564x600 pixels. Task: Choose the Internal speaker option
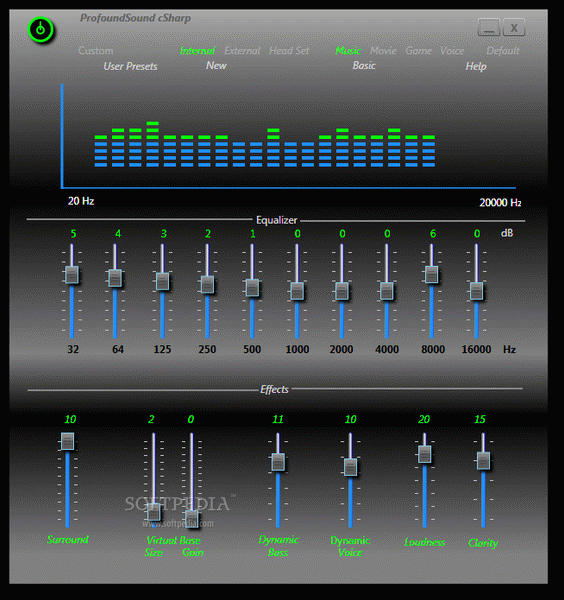(197, 51)
